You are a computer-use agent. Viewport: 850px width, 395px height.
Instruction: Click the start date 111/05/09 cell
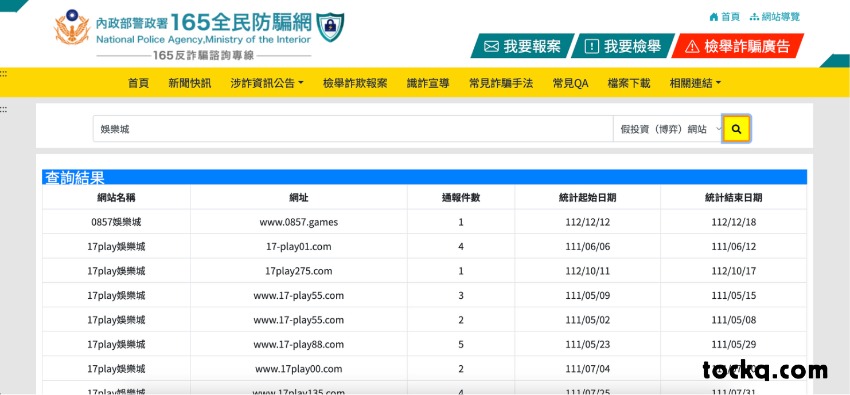(588, 295)
